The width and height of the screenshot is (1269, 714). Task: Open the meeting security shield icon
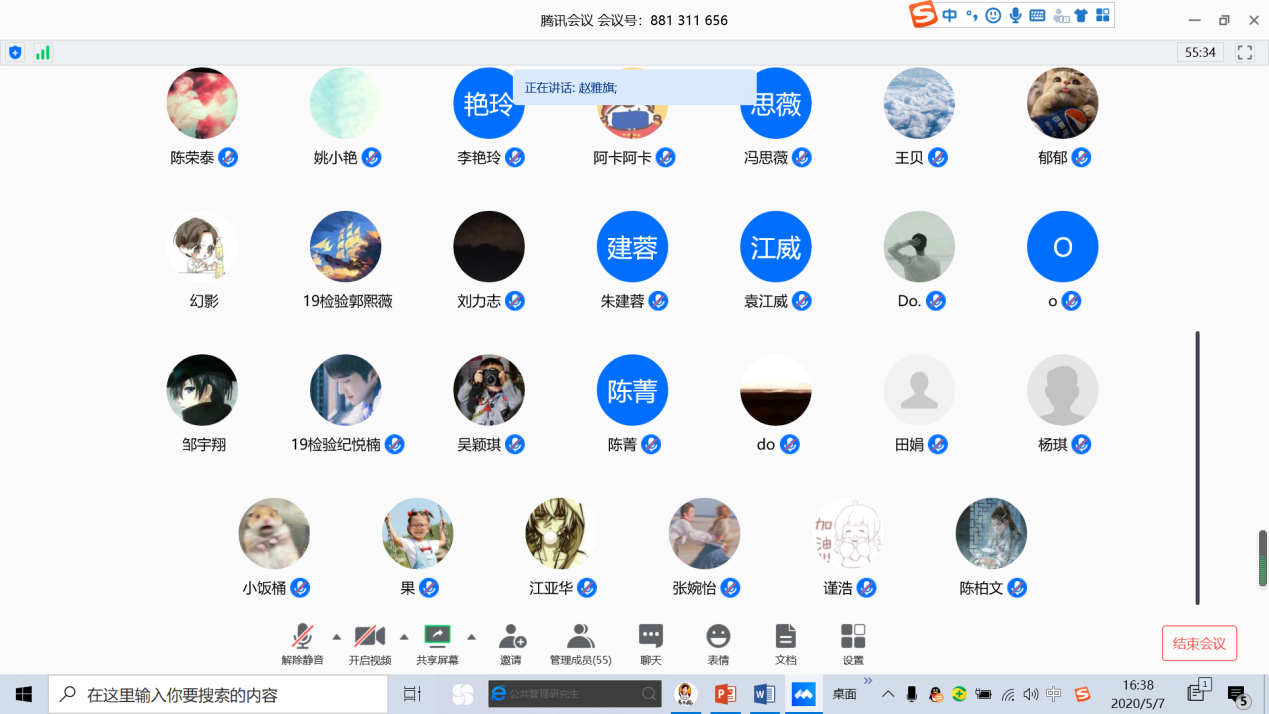(15, 53)
